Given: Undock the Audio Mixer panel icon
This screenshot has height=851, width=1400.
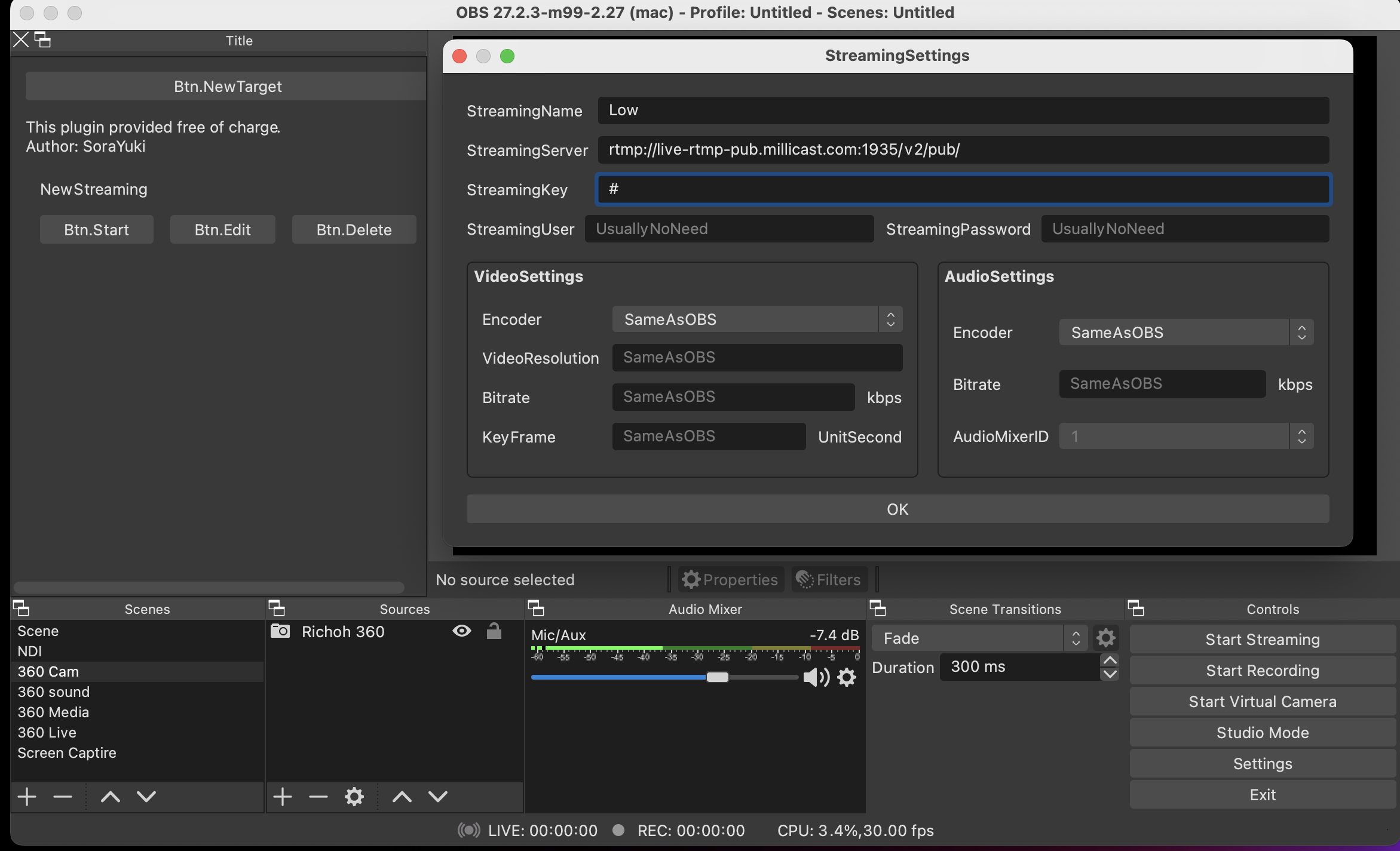Looking at the screenshot, I should [x=536, y=608].
